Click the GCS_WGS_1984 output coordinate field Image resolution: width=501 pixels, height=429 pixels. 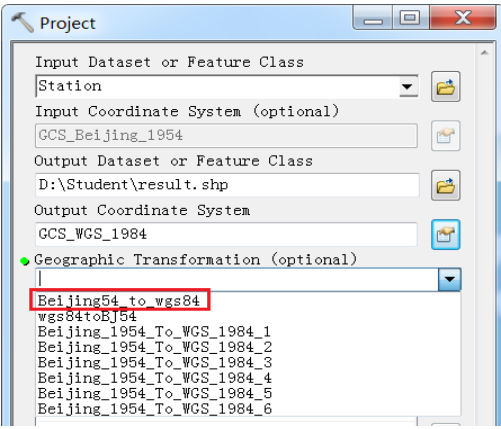226,234
